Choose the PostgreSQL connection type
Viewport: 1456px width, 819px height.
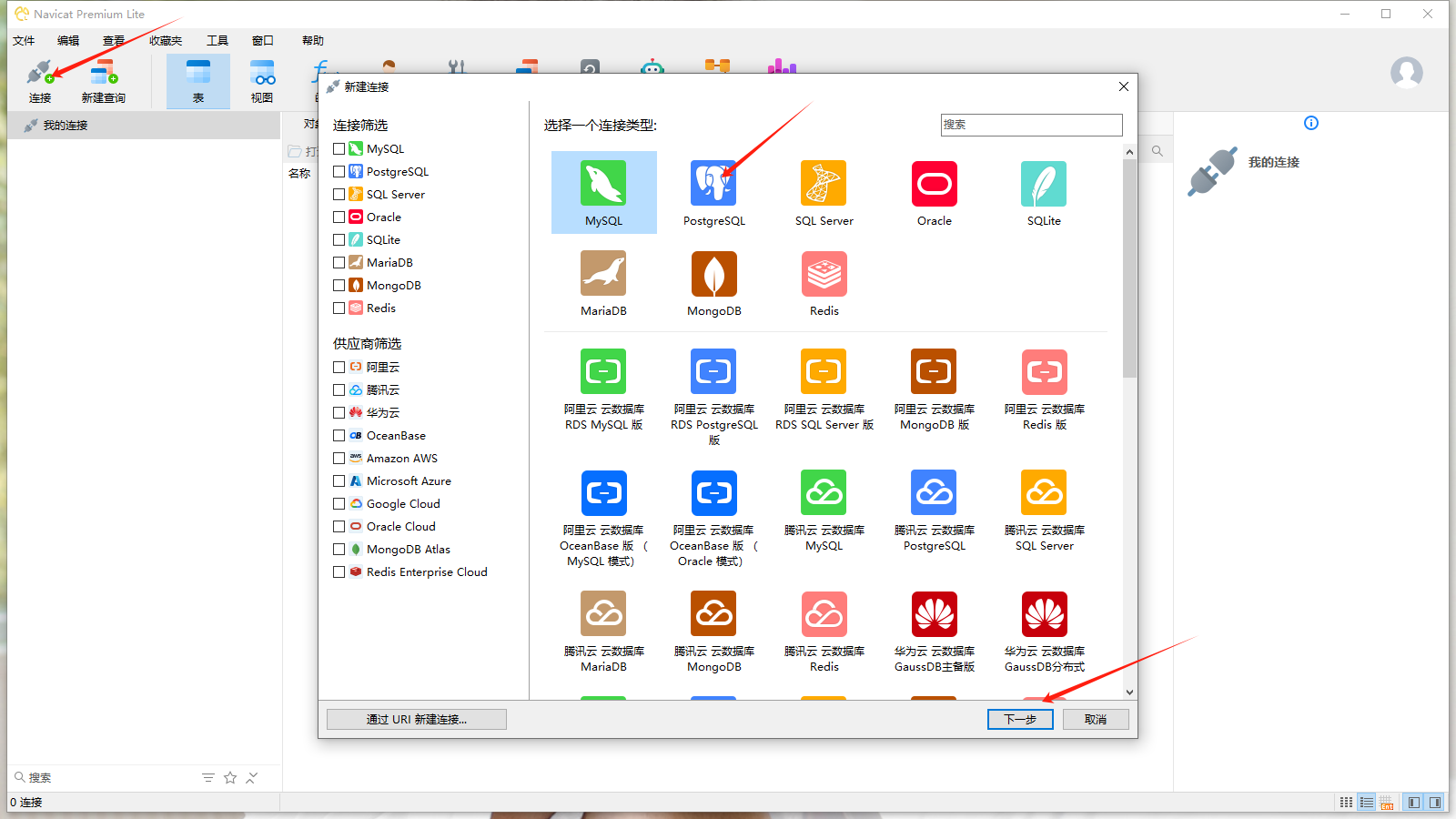[x=713, y=183]
